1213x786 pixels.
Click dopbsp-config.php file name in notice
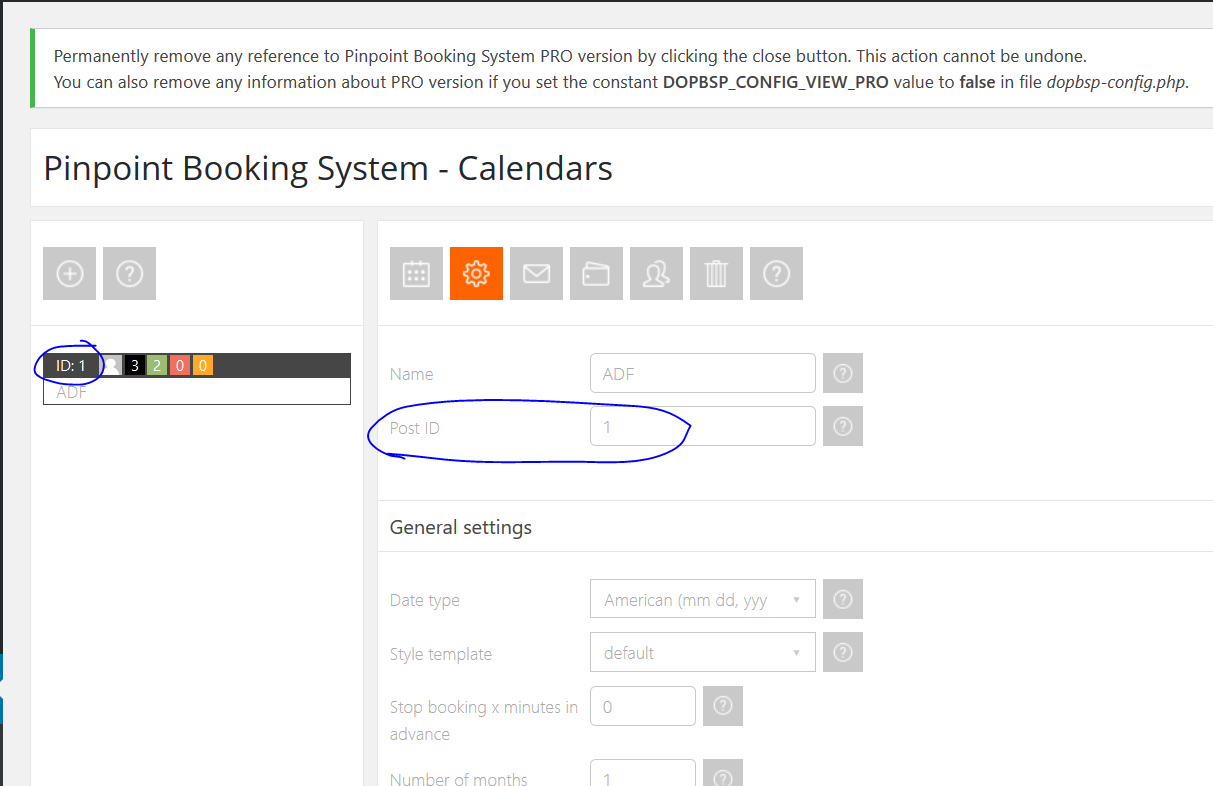click(1116, 82)
